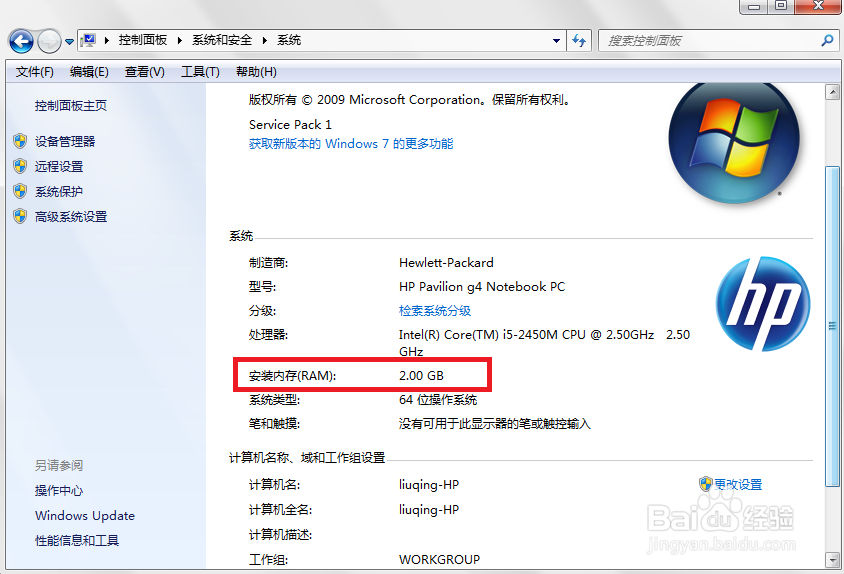Click 更改设置 link
The width and height of the screenshot is (844, 574).
(738, 485)
